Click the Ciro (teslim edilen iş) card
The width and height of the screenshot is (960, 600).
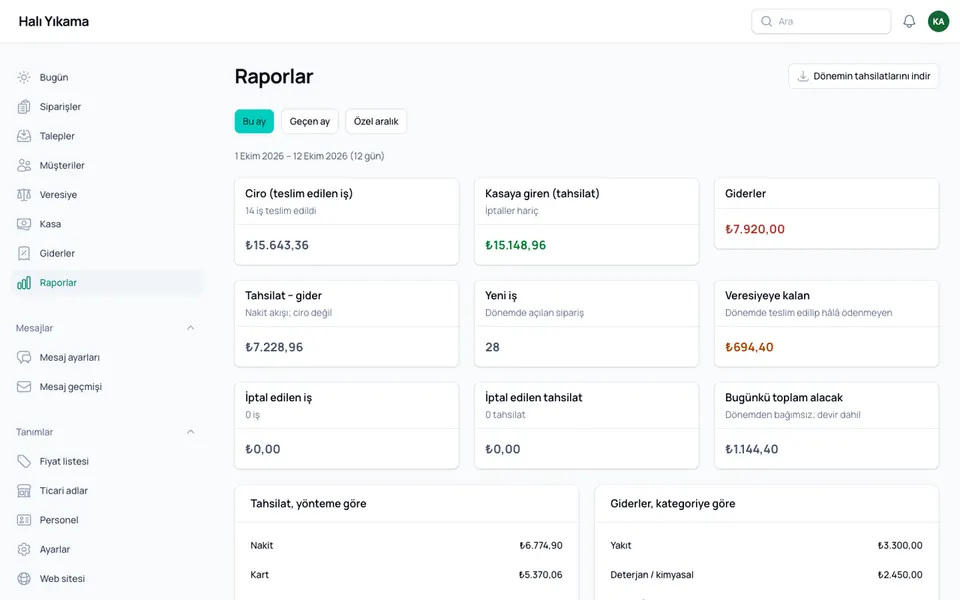pyautogui.click(x=347, y=222)
